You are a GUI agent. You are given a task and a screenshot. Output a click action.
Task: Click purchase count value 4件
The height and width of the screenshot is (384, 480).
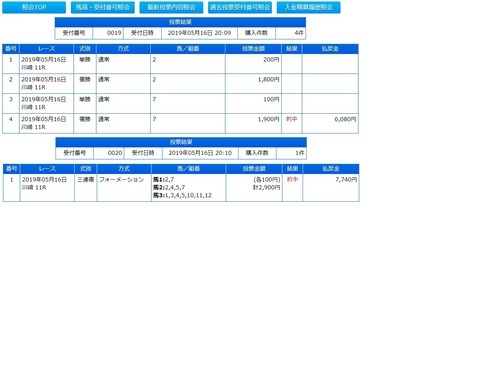click(x=299, y=33)
